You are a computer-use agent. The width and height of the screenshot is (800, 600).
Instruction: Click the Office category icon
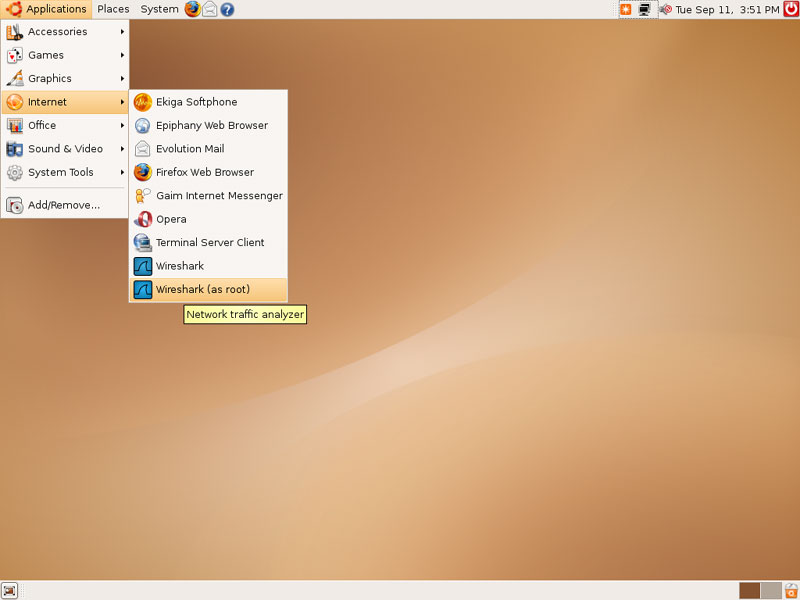14,126
